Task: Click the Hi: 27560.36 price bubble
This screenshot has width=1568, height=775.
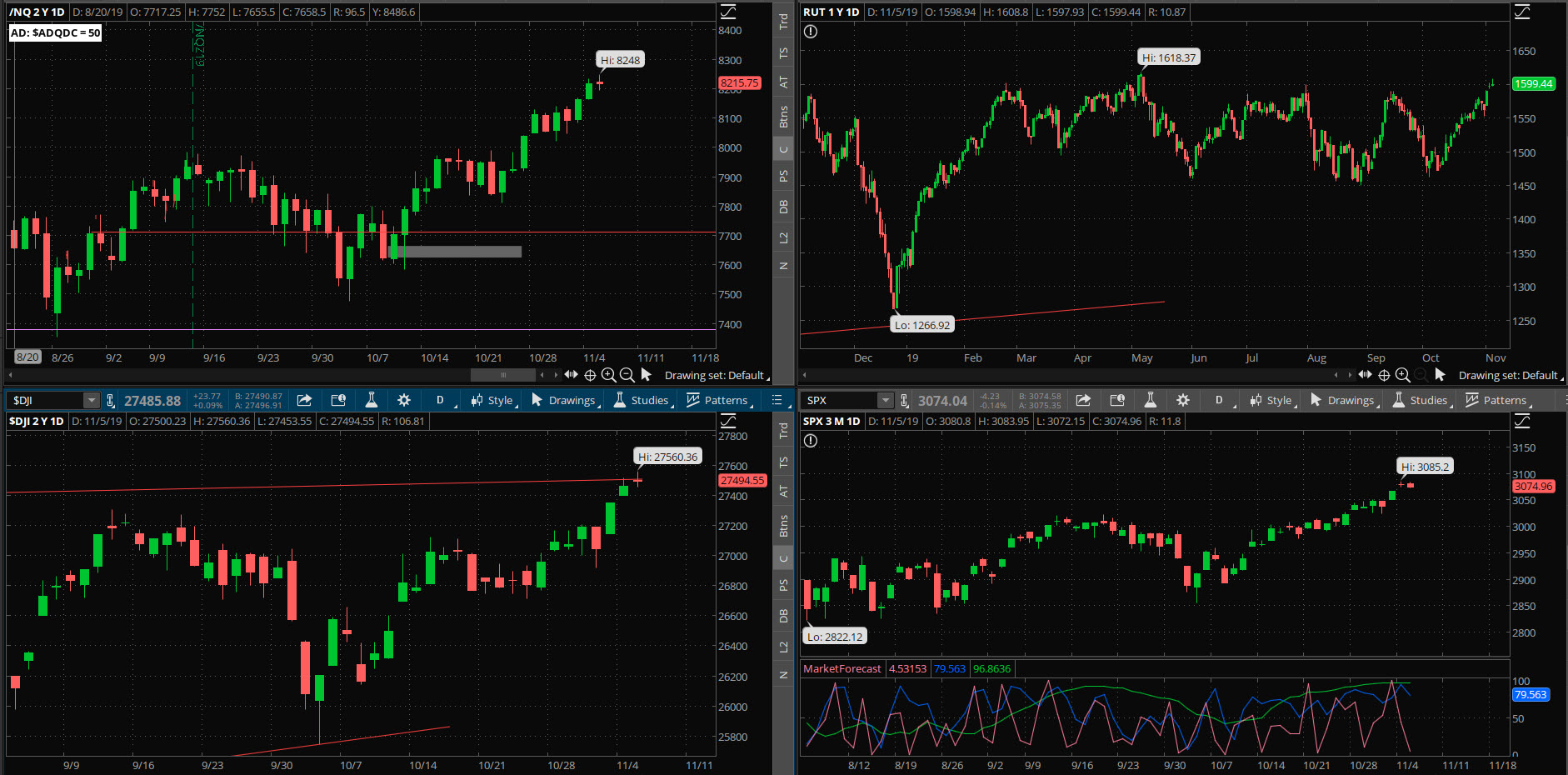Action: (668, 457)
